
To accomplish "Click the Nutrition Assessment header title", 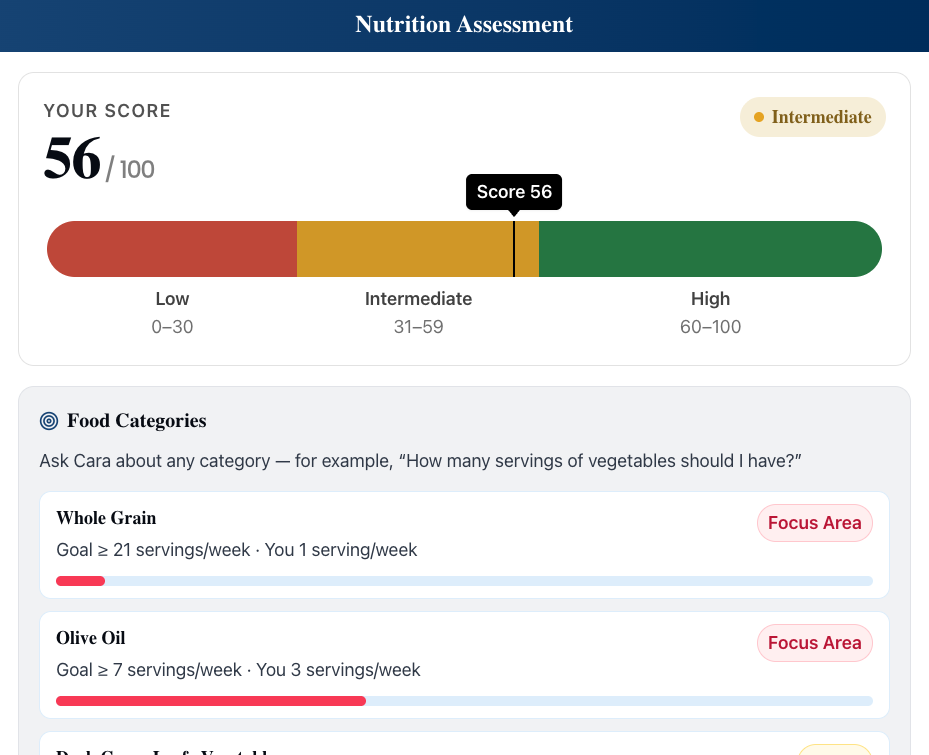I will pyautogui.click(x=464, y=24).
